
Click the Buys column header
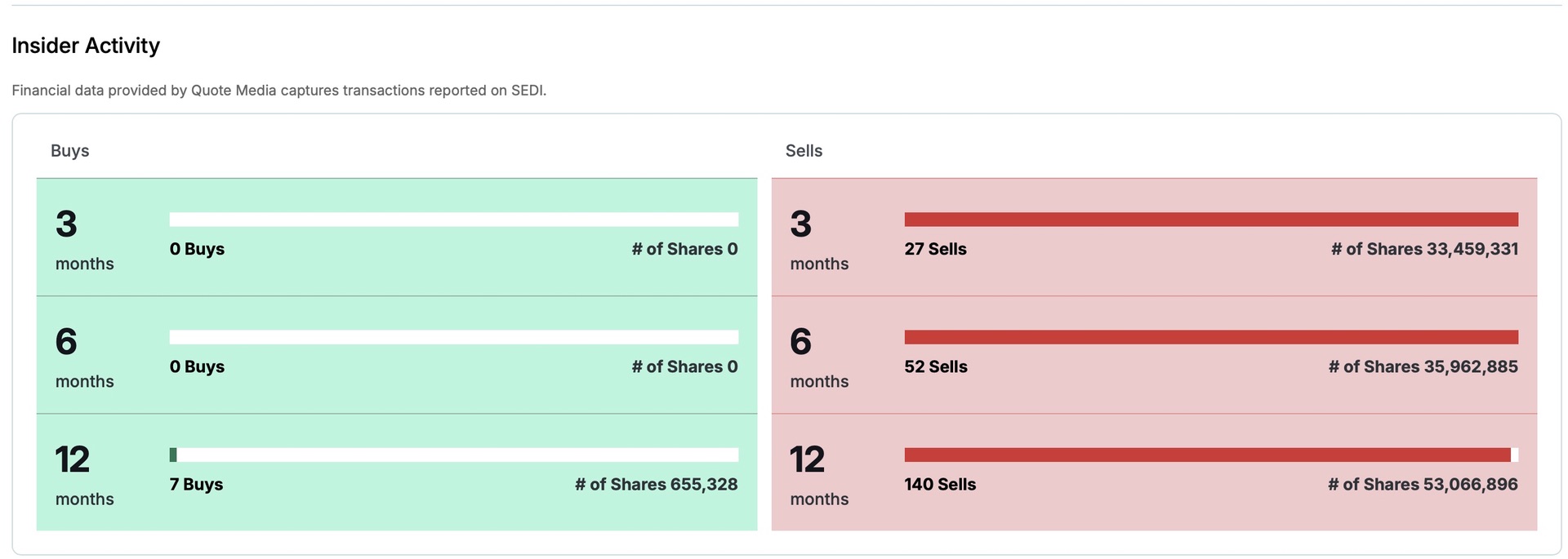tap(70, 151)
